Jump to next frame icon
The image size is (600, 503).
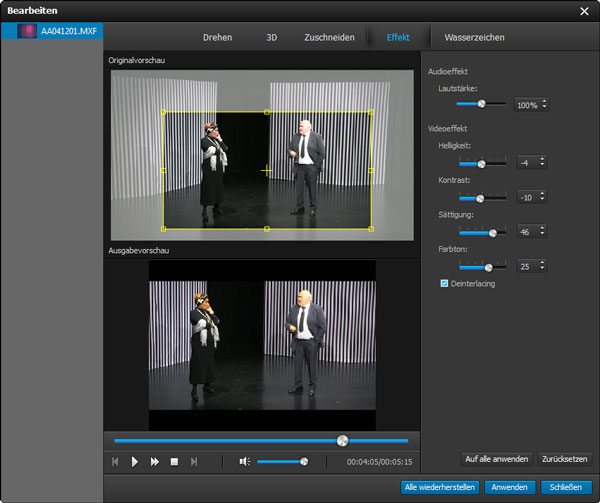[194, 462]
